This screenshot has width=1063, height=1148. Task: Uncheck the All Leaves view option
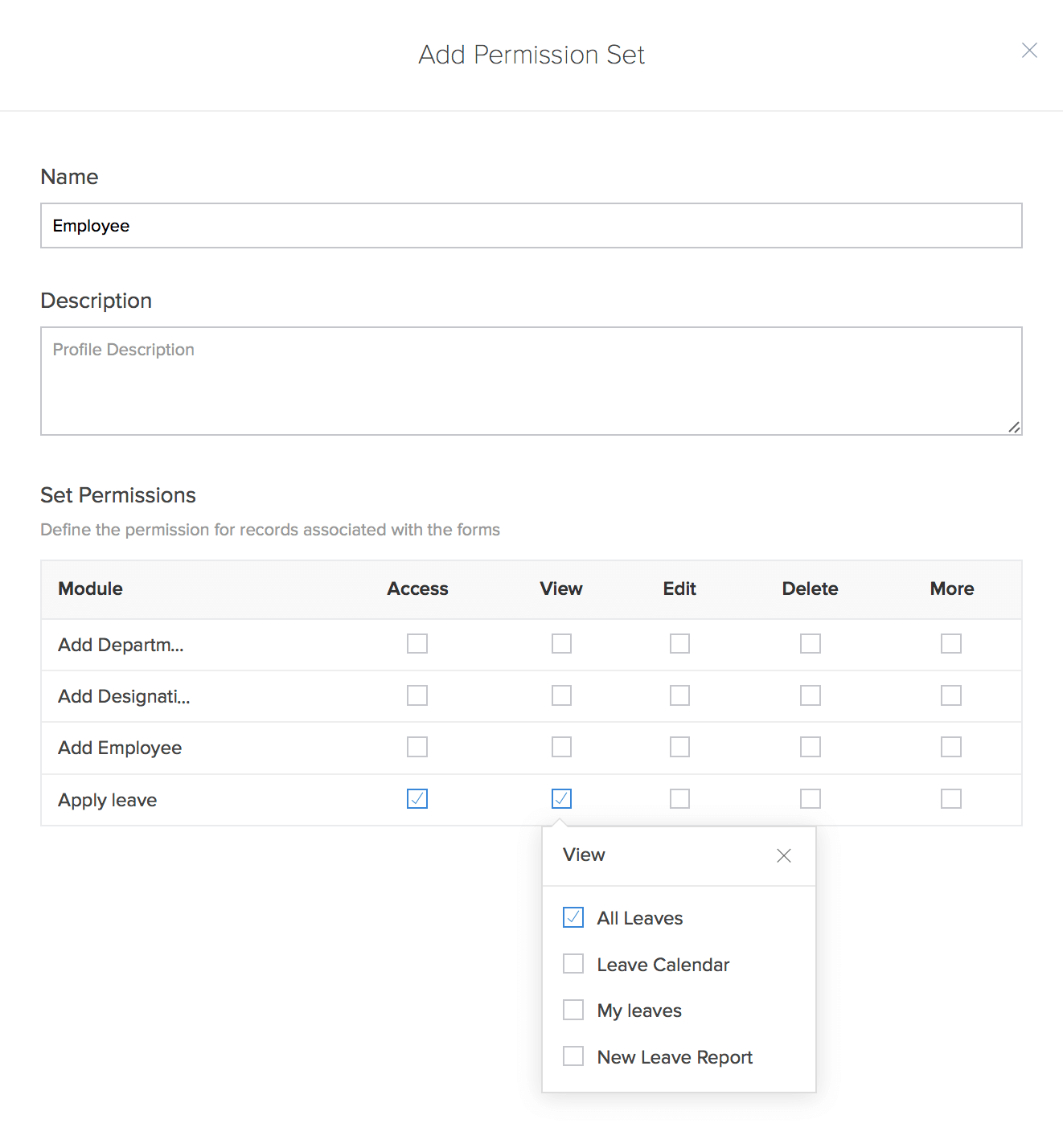point(573,917)
